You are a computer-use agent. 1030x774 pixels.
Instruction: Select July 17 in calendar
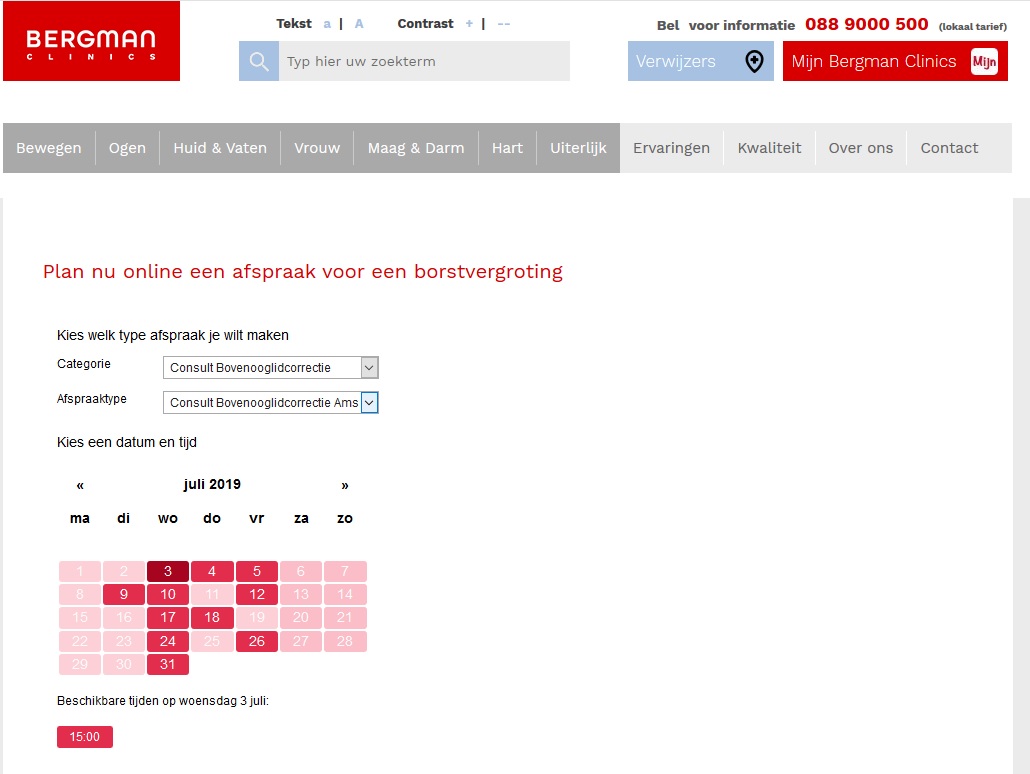168,617
